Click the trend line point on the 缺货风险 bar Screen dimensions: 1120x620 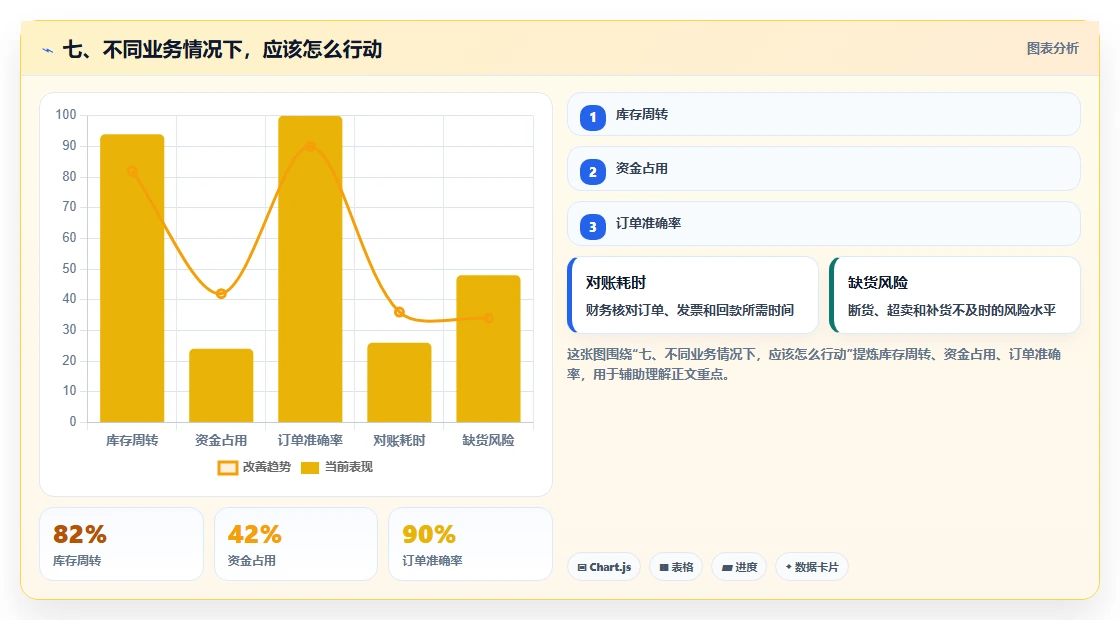(x=489, y=318)
